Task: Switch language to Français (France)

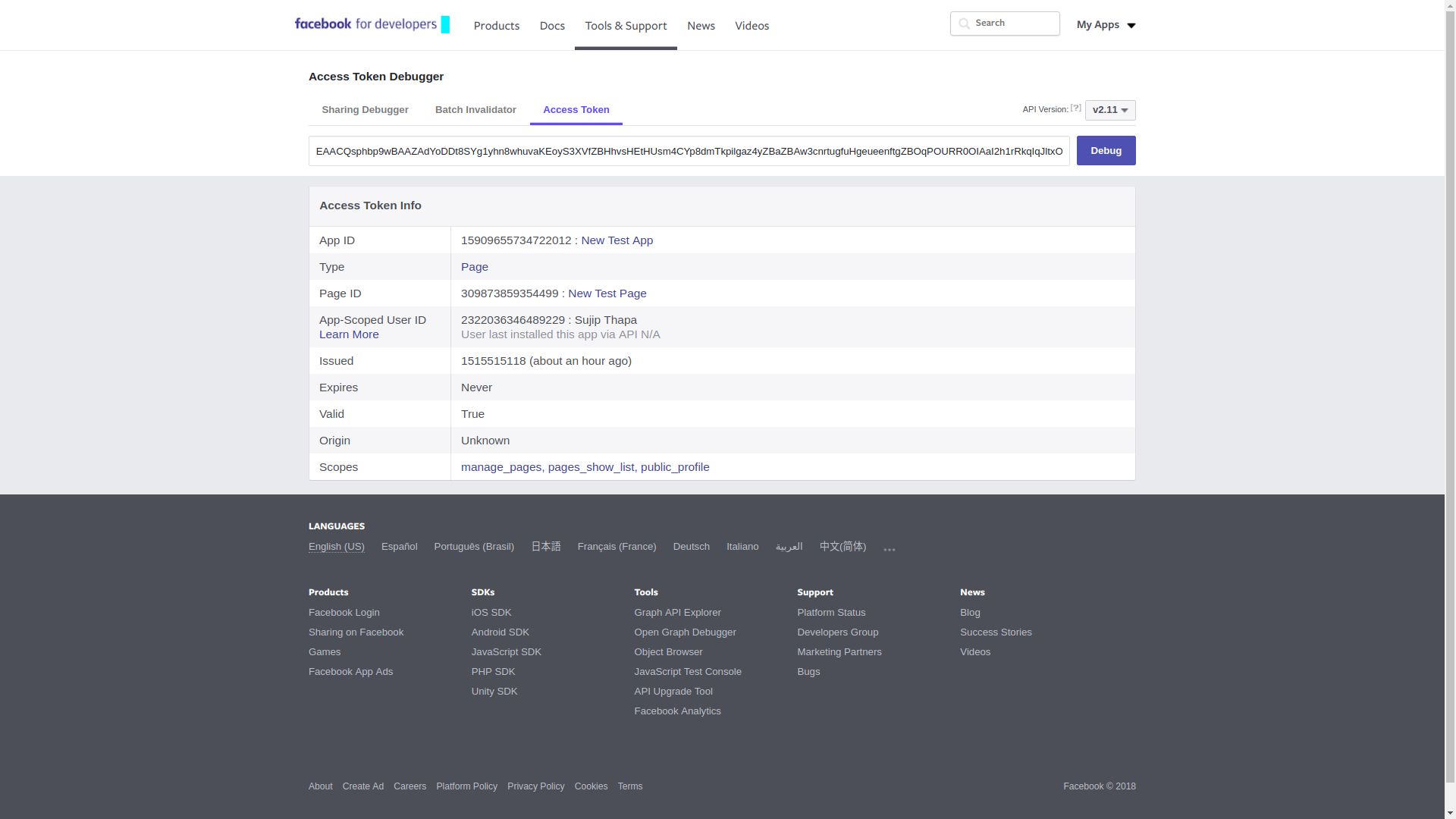Action: coord(617,547)
